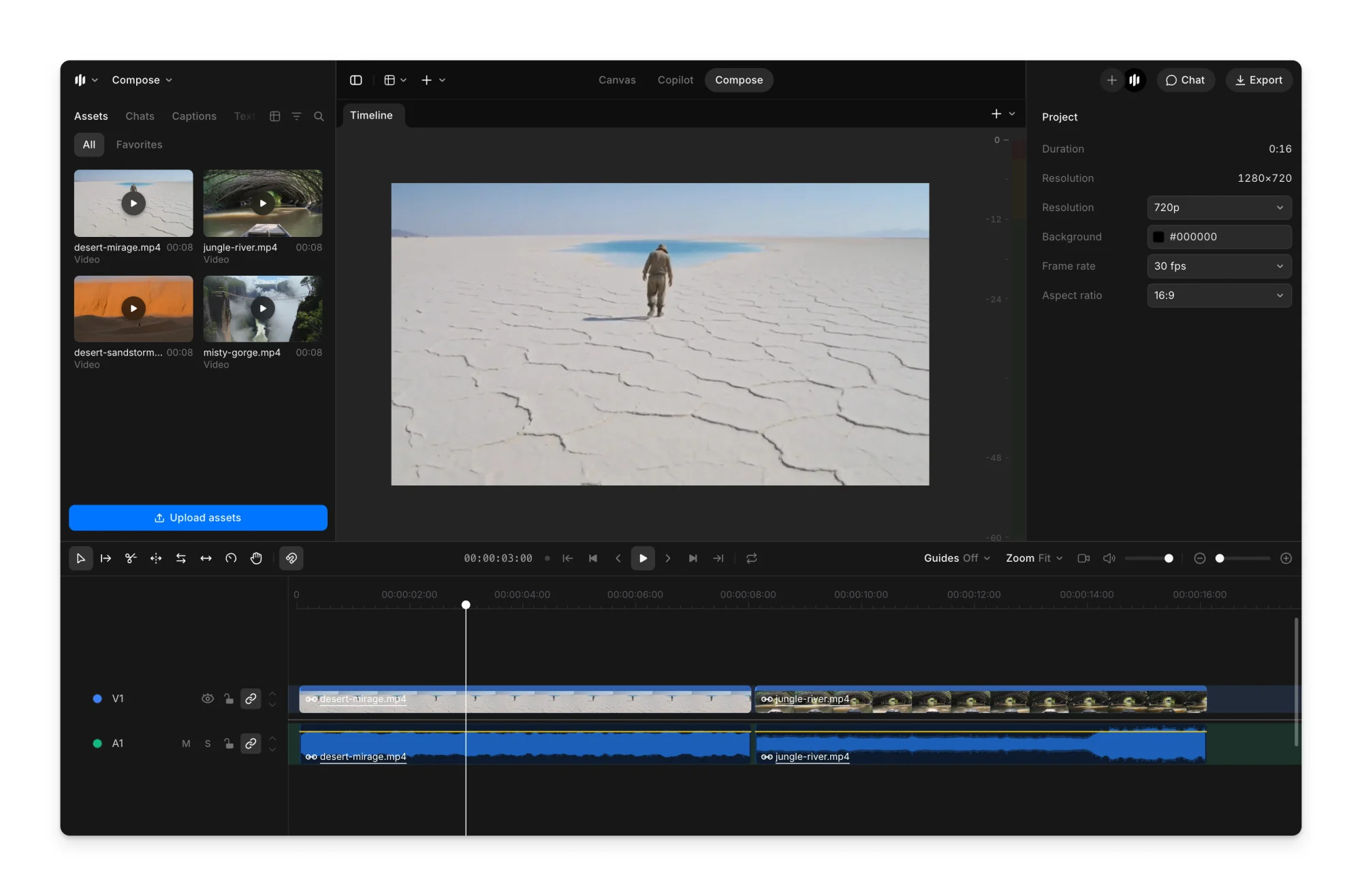Screen dimensions: 1362x896
Task: Step back one frame
Action: tap(618, 558)
